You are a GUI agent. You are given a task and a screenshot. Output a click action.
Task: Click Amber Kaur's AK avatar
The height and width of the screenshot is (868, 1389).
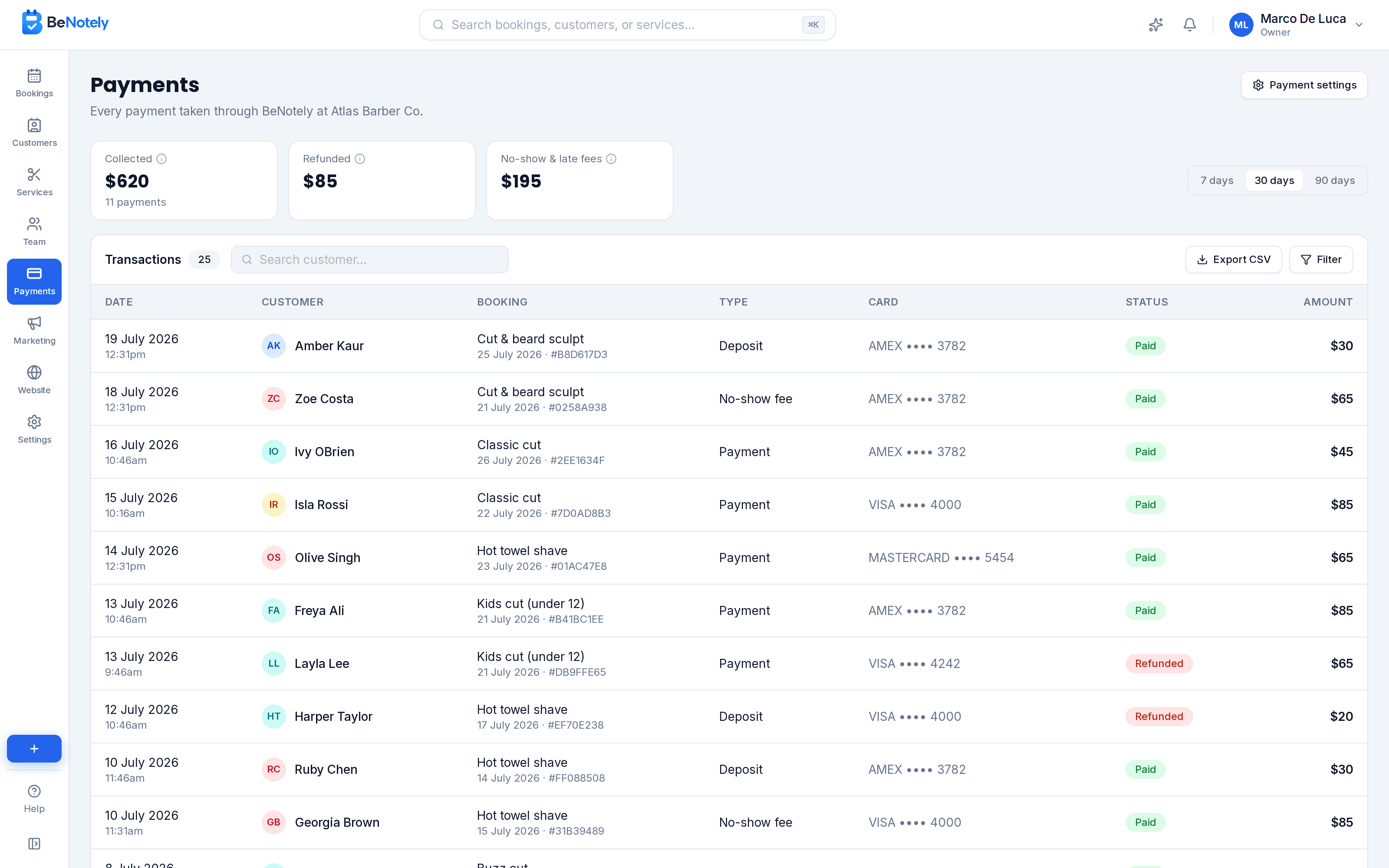pos(274,345)
